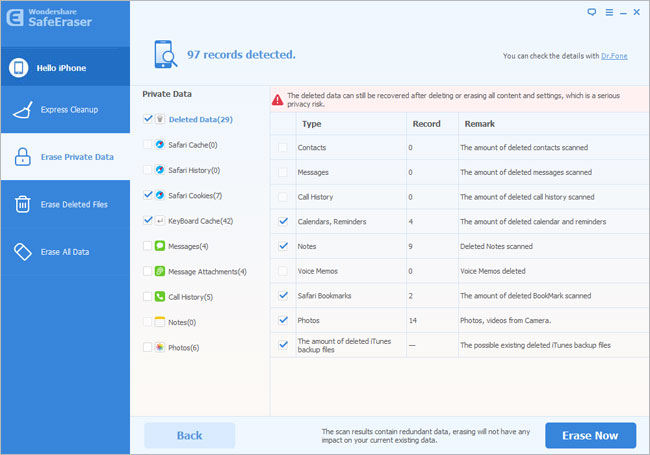
Task: Click 'Voice Memos deleted' remark text
Action: coord(492,271)
